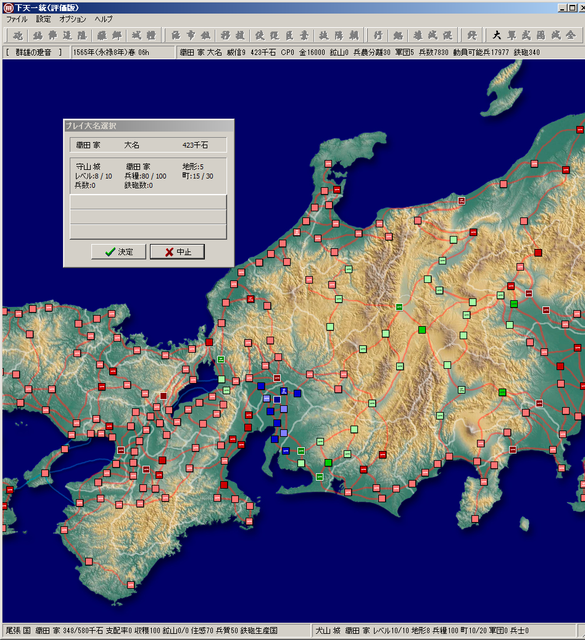Click the 全 toolbar icon
This screenshot has width=585, height=640.
coord(570,36)
